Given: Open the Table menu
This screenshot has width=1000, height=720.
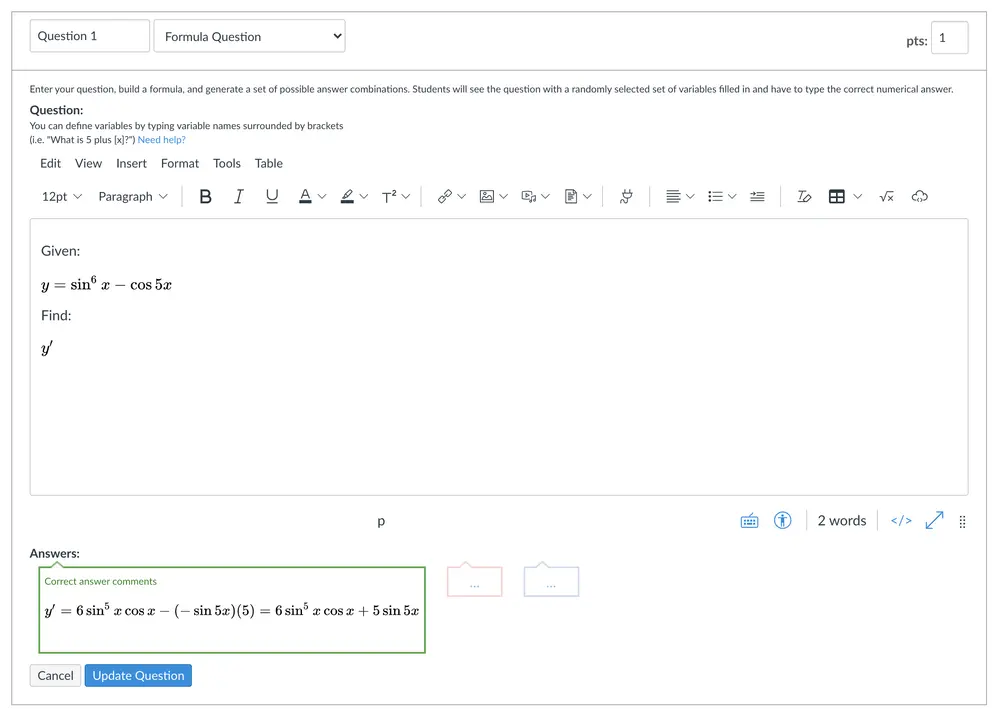Looking at the screenshot, I should (268, 163).
